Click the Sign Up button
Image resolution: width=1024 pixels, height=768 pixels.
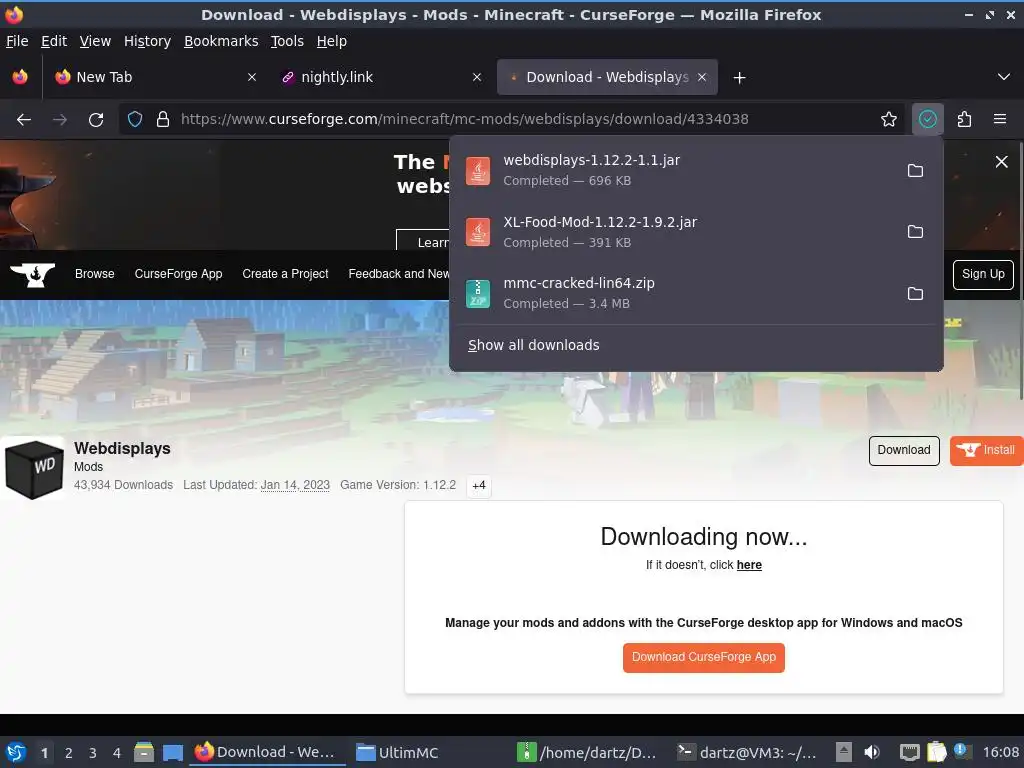(983, 274)
